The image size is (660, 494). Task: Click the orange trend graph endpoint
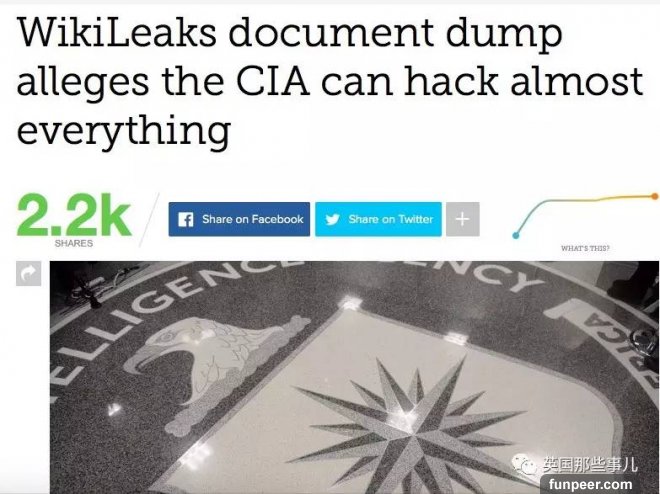click(655, 196)
